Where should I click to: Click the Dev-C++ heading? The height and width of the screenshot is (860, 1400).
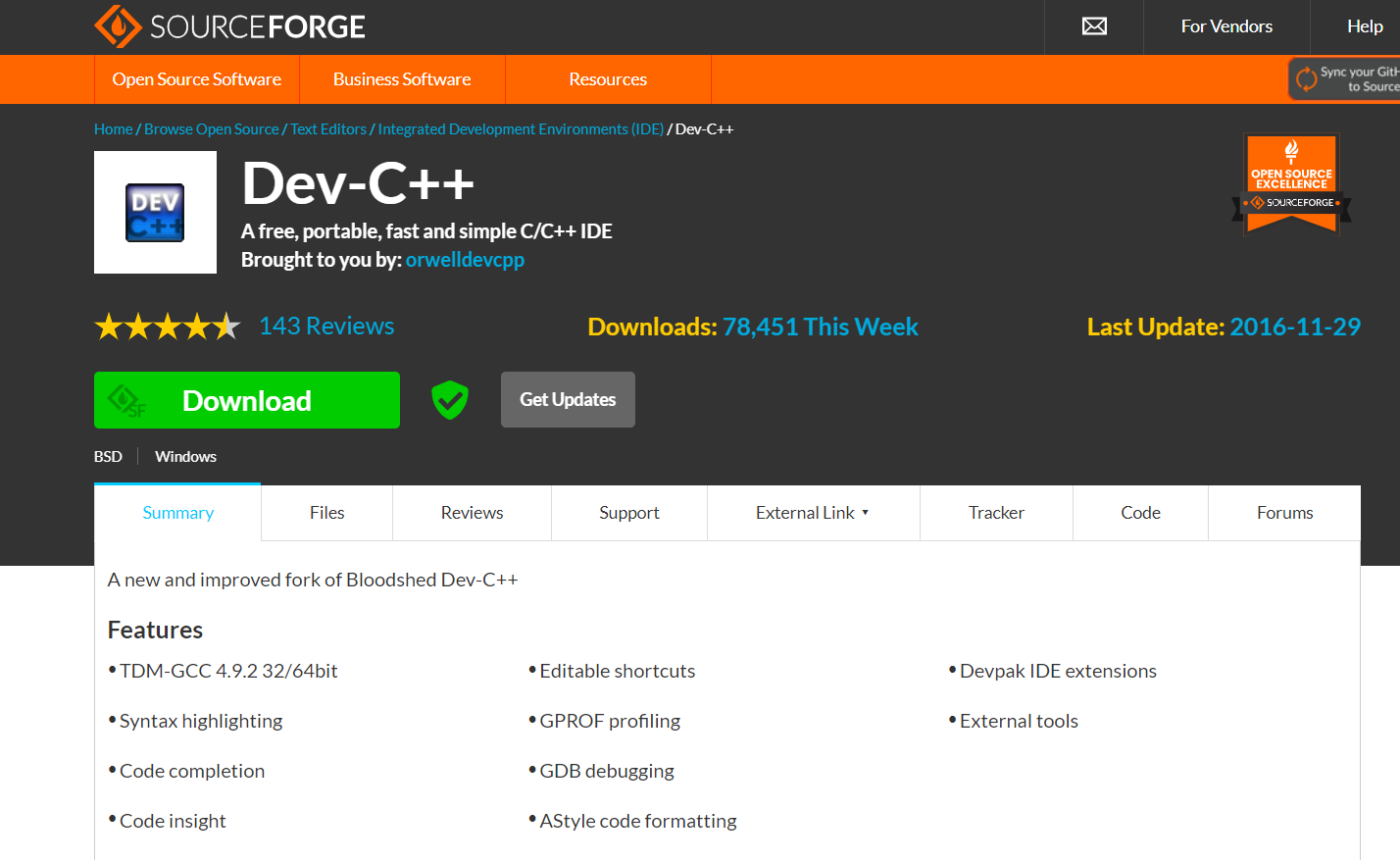click(x=358, y=183)
